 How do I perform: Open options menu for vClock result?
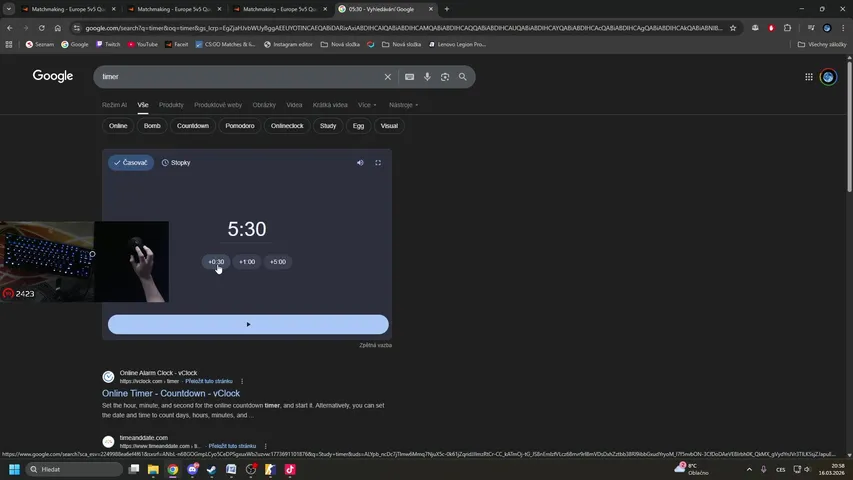pyautogui.click(x=242, y=381)
